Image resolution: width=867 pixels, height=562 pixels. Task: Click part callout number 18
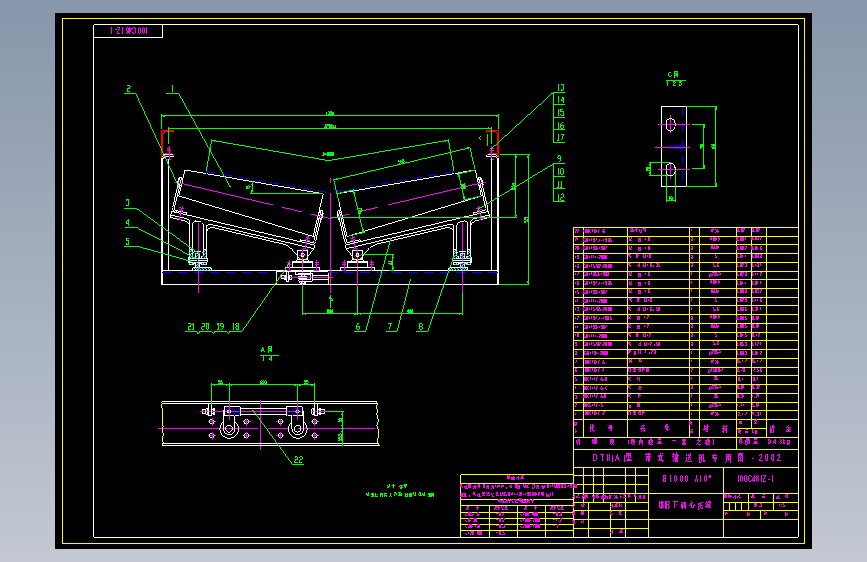point(236,326)
